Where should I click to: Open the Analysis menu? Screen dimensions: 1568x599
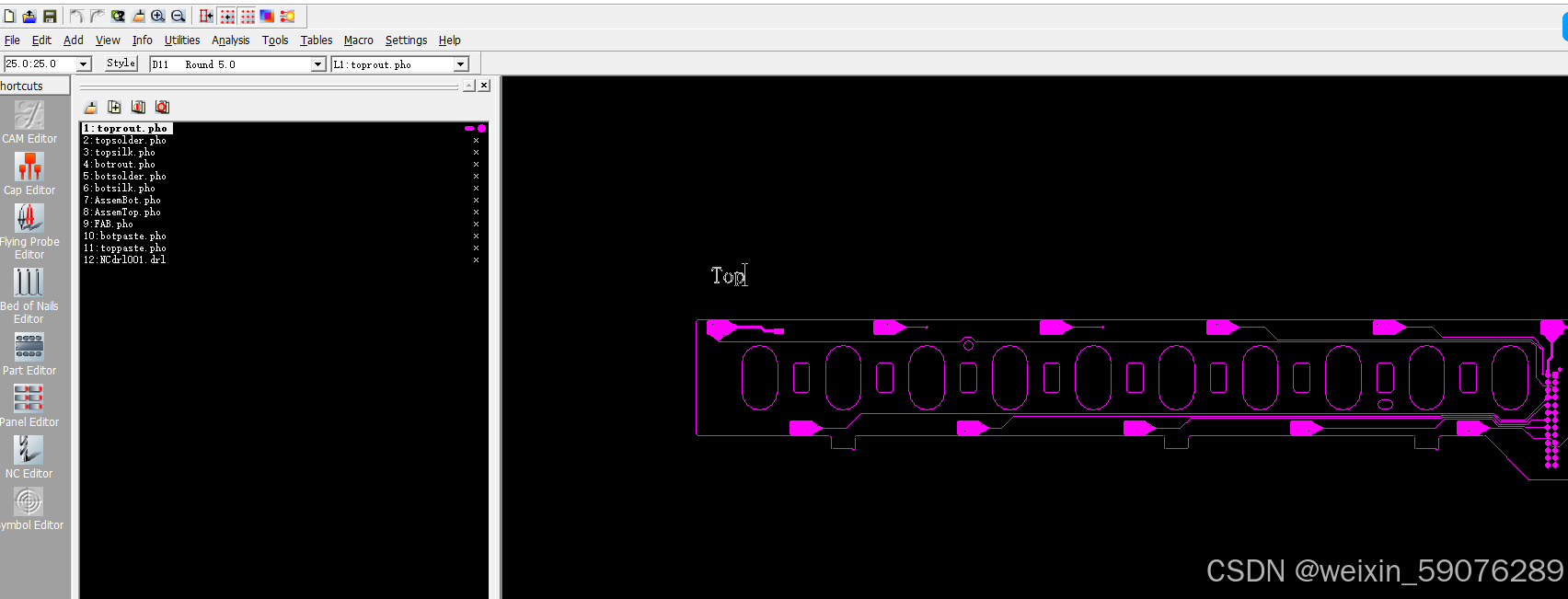pyautogui.click(x=230, y=40)
